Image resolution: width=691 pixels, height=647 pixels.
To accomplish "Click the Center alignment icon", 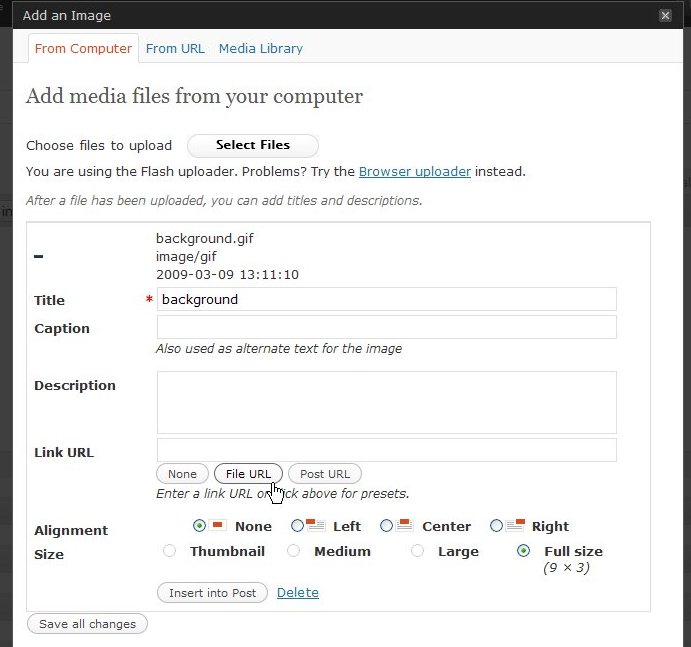I will point(405,525).
